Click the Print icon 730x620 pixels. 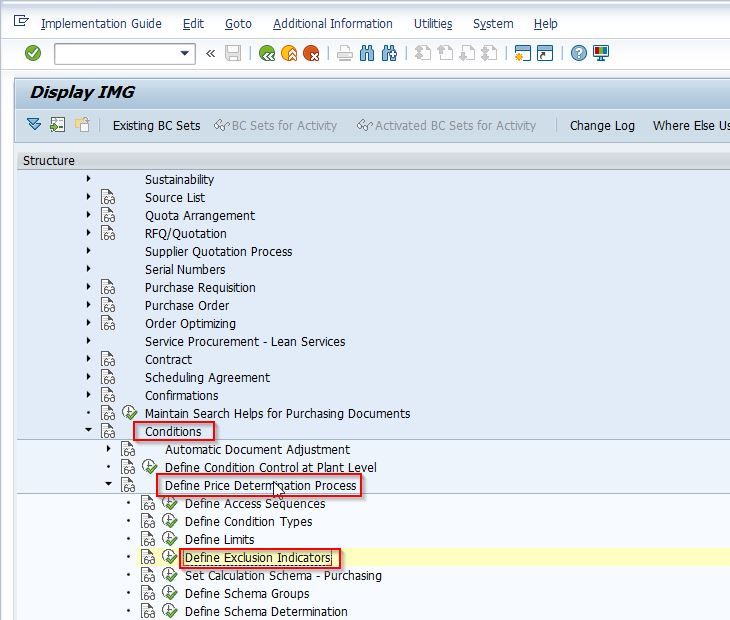click(345, 54)
